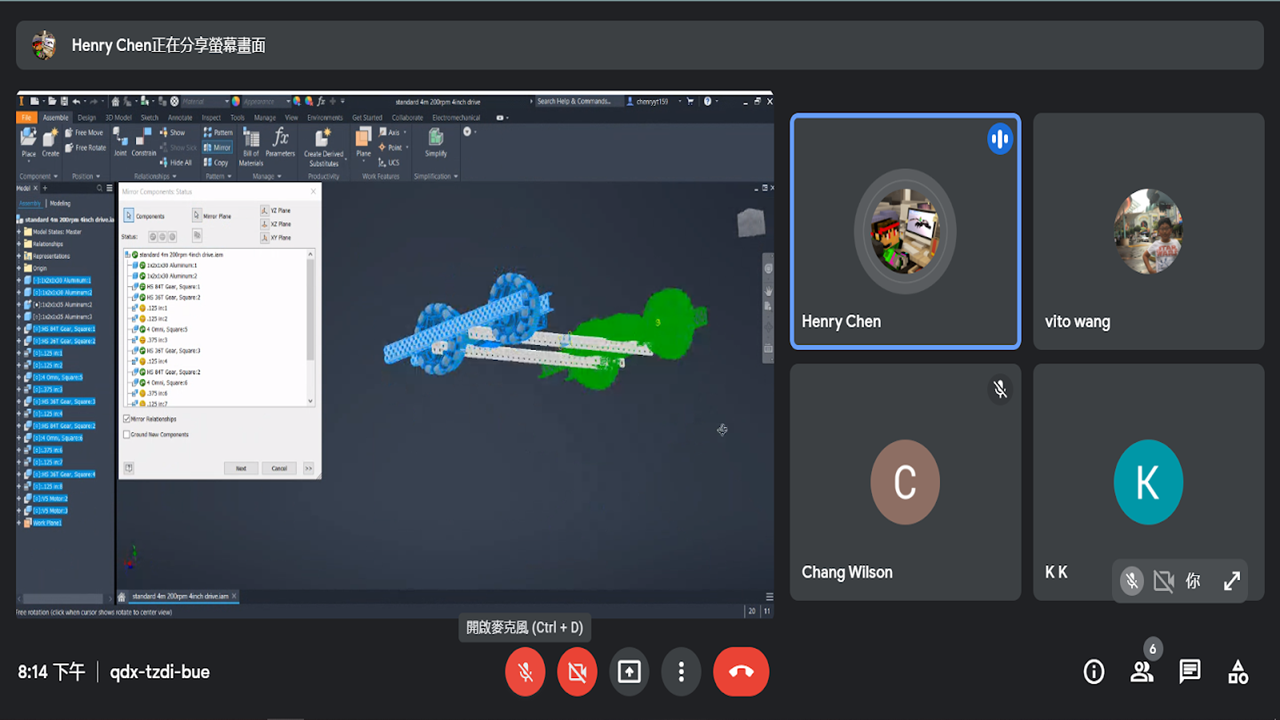1280x720 pixels.
Task: Select Henry Chen's video tile
Action: pos(905,232)
